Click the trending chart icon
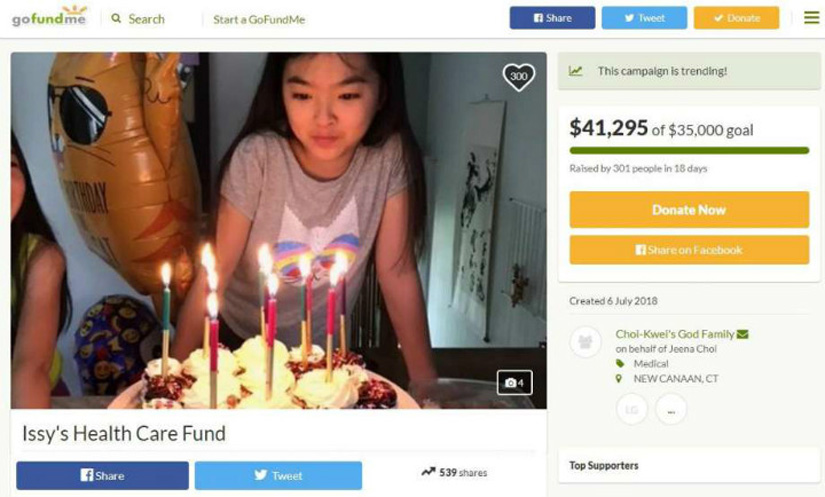Screen dimensions: 825x497 576,70
